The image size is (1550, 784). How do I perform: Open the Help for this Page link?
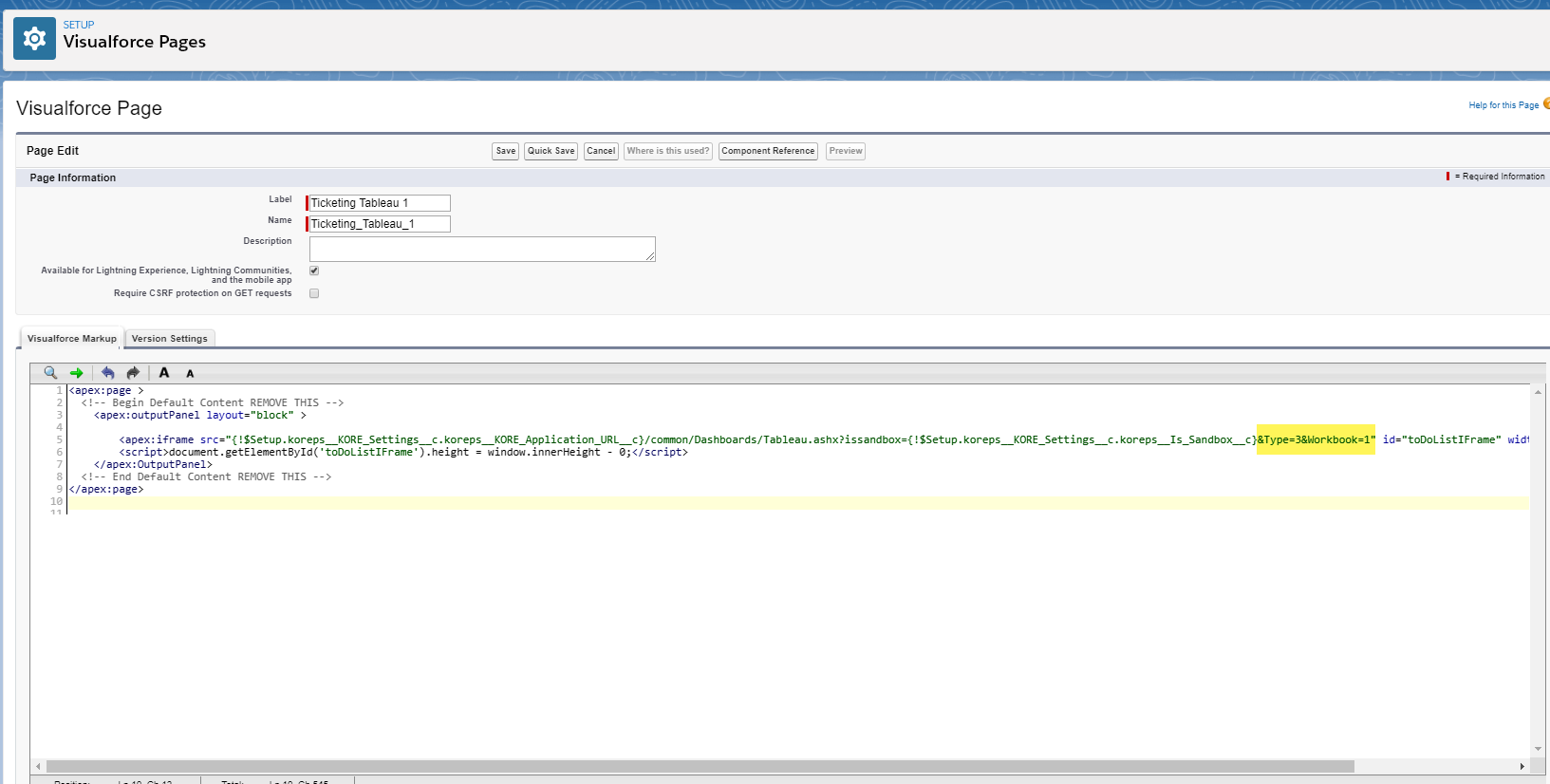click(x=1503, y=105)
